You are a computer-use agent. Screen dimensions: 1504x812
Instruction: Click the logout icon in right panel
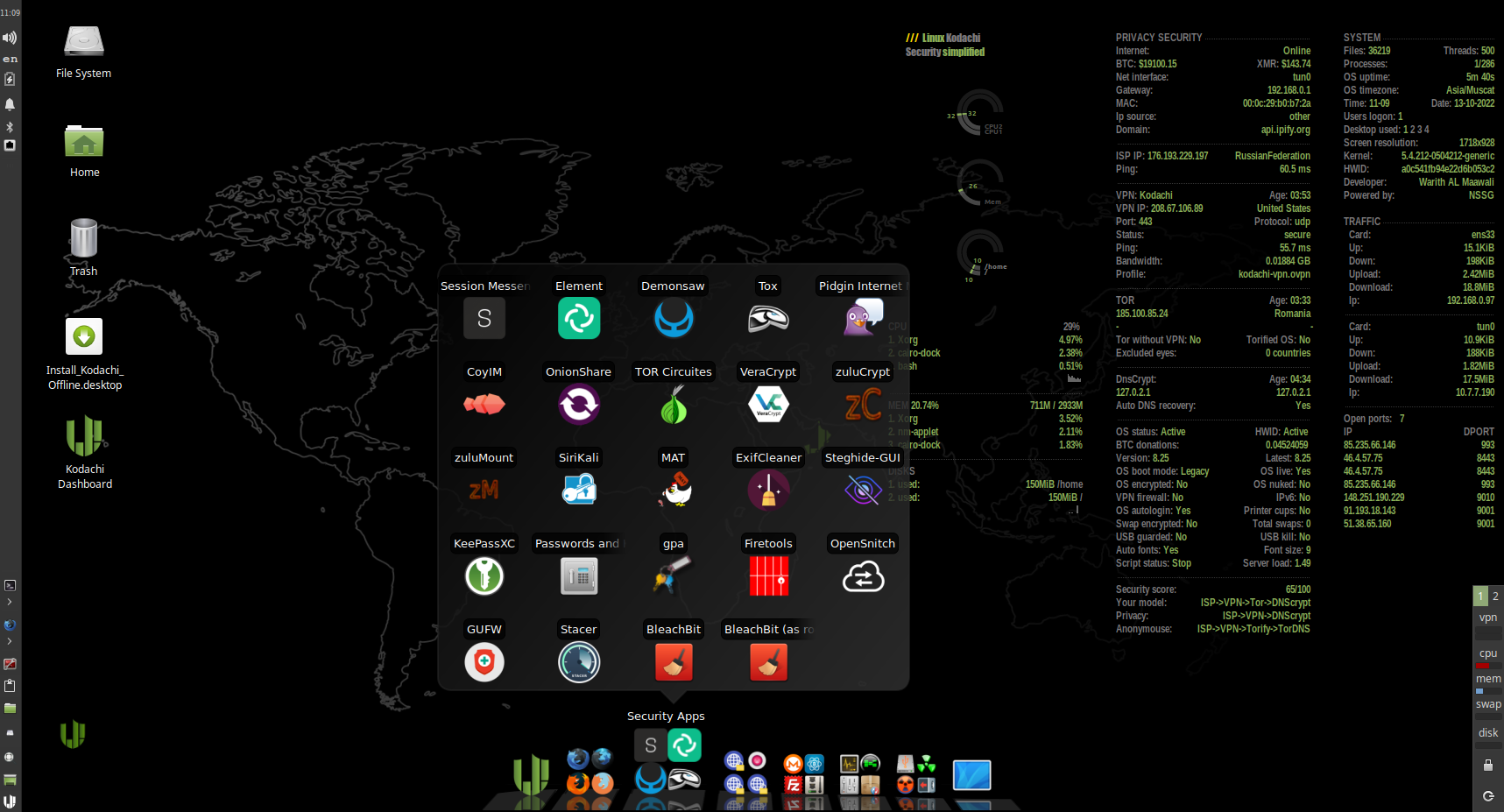(x=1487, y=796)
